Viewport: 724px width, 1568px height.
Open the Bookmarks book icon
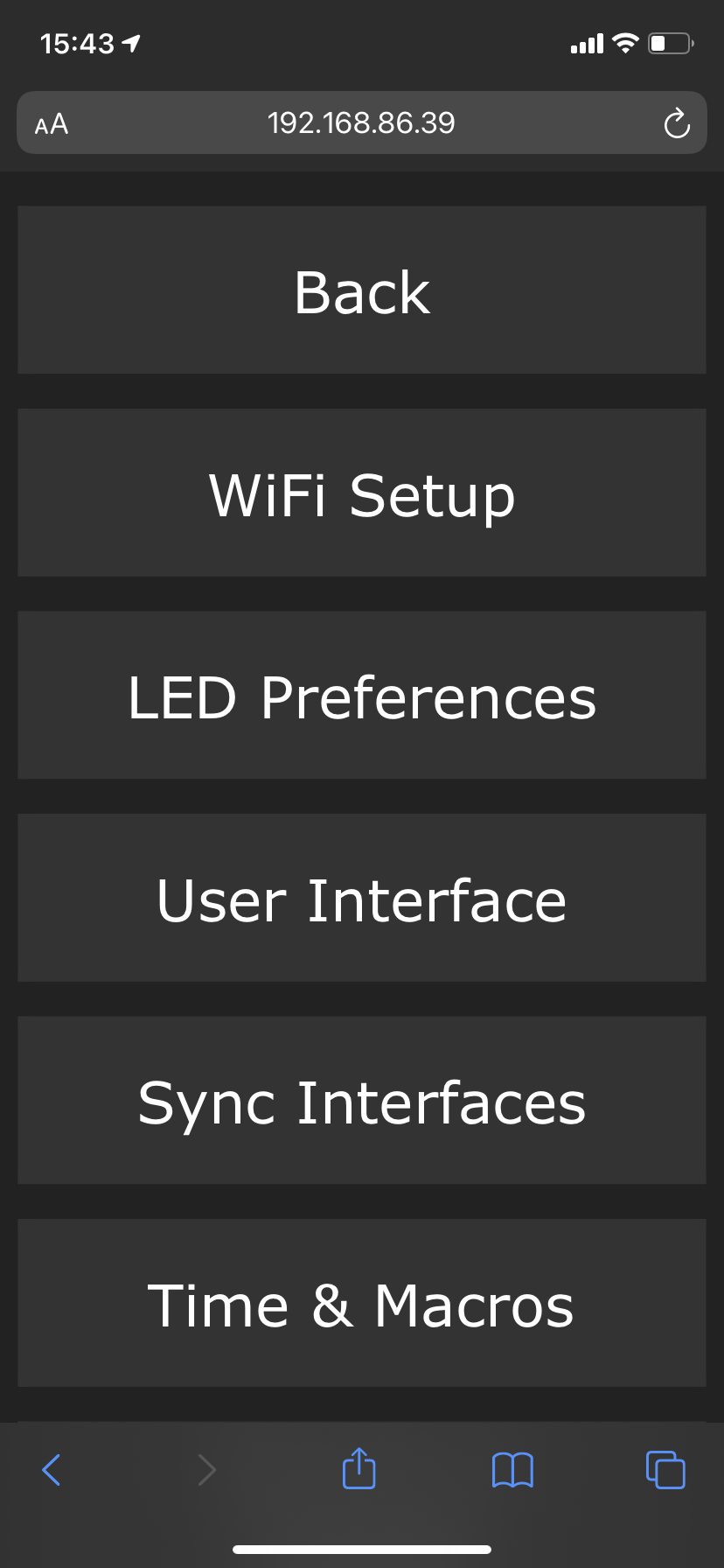[x=512, y=1469]
